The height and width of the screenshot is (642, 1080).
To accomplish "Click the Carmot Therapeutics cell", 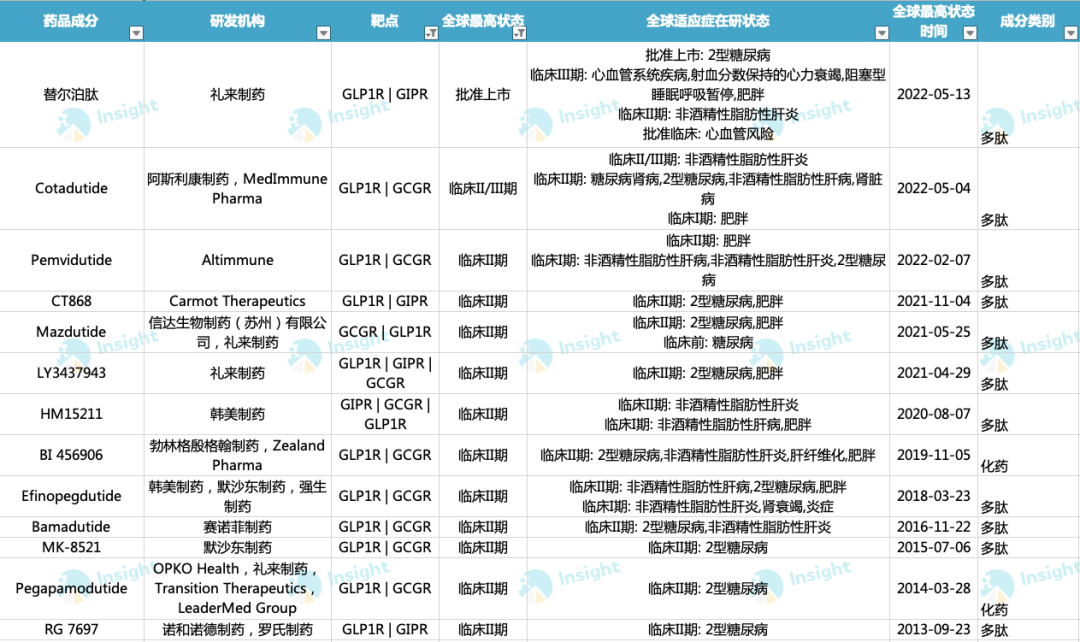I will pyautogui.click(x=237, y=301).
